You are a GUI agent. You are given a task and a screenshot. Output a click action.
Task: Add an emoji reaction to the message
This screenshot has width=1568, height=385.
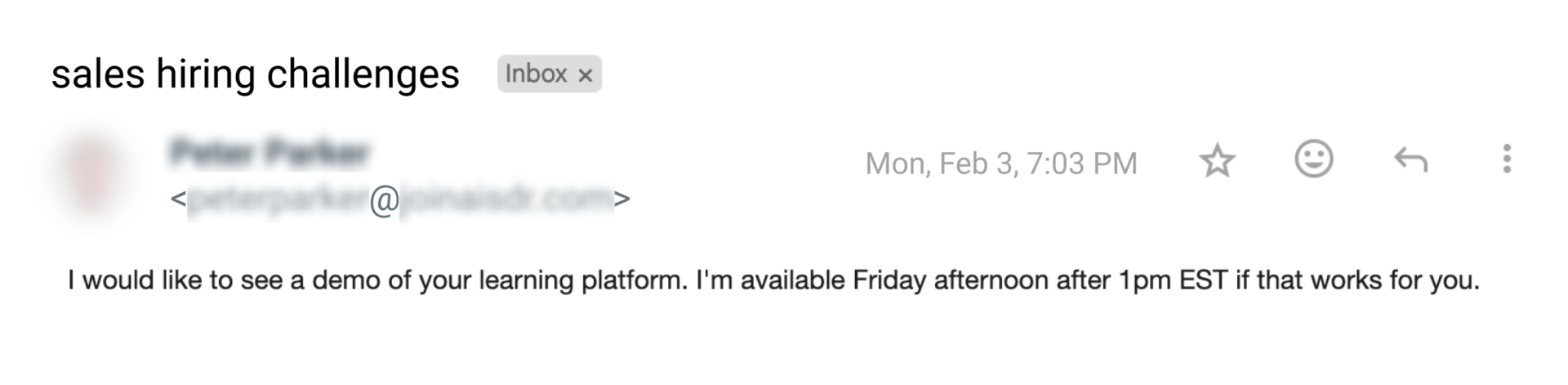point(1314,159)
